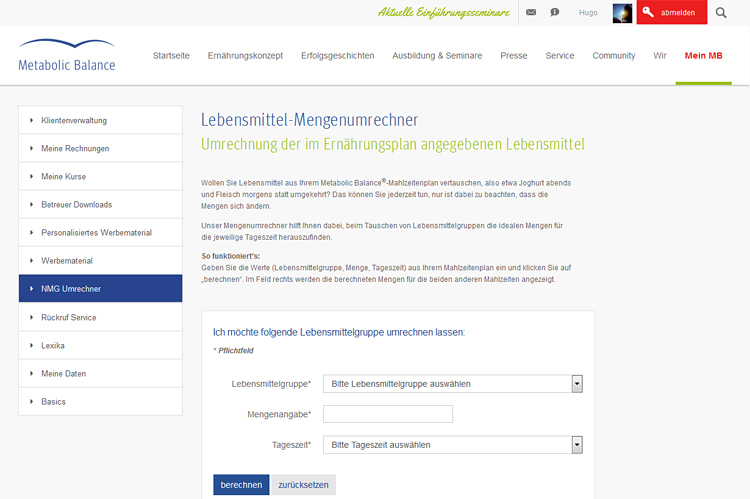Open the Lebensmittelgruppe dropdown
This screenshot has width=750, height=499.
click(452, 384)
